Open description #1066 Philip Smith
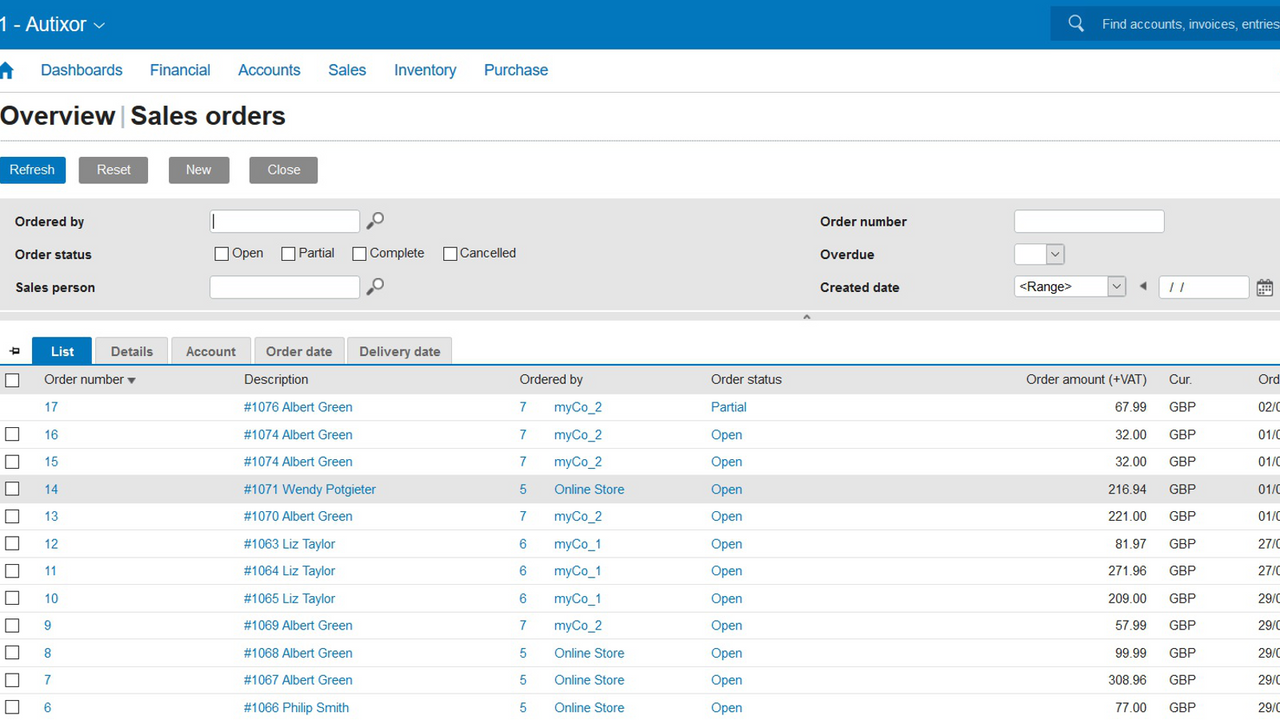Viewport: 1280px width, 720px height. click(296, 707)
